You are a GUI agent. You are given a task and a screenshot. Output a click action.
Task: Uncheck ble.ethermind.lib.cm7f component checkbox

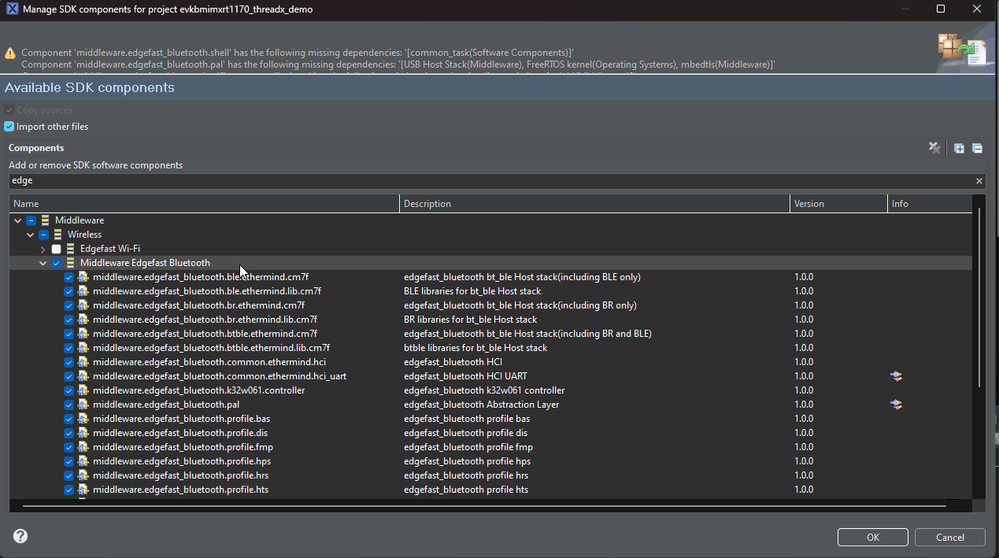(69, 291)
